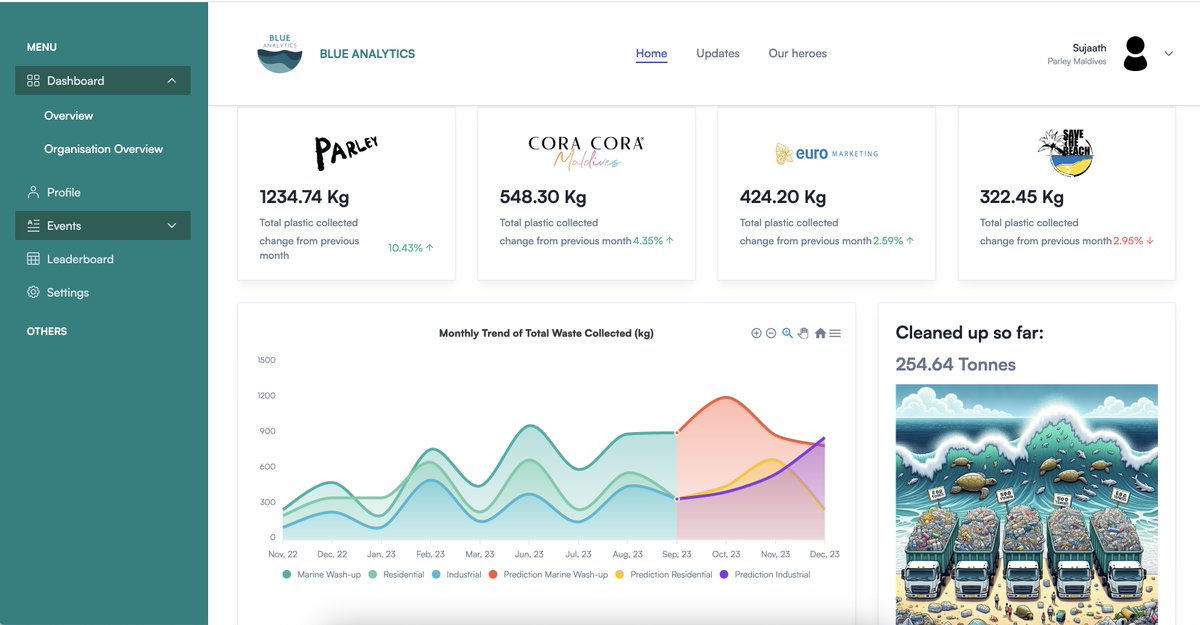
Task: Click the Cora Cora Maldives logo
Action: pyautogui.click(x=586, y=152)
